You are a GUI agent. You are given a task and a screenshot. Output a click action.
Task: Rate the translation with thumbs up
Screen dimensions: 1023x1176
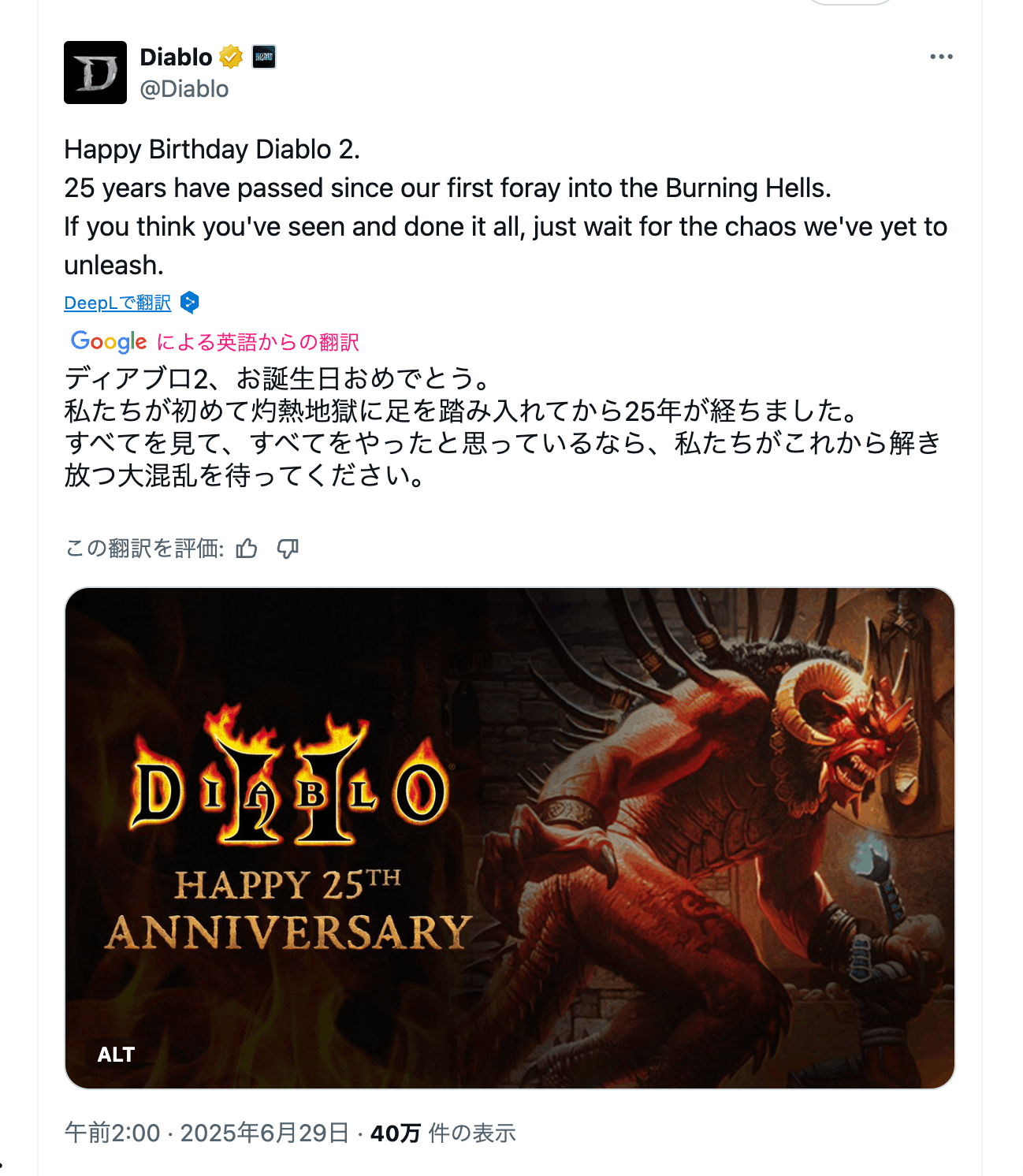tap(247, 549)
